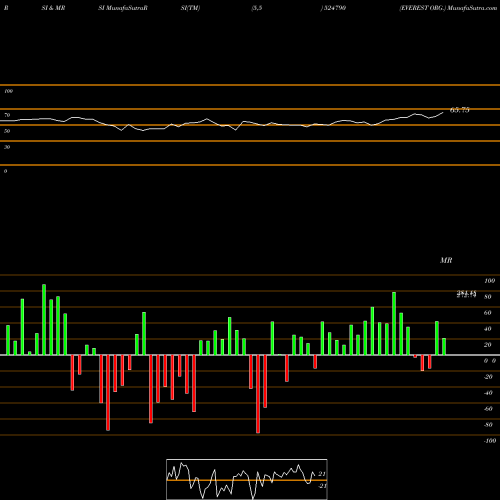The image size is (500, 500).
Task: Click the EVEREST ORG MunafaSutra.com title text
Action: tap(448, 8)
